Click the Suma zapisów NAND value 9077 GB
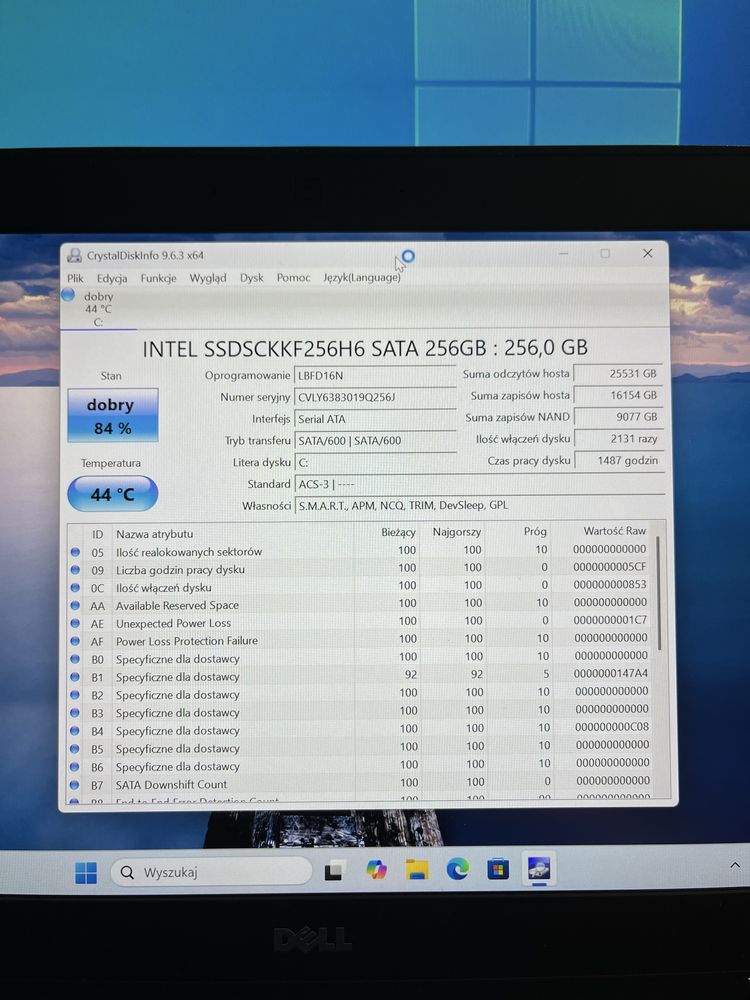Screen dimensions: 750x1000 coord(618,417)
